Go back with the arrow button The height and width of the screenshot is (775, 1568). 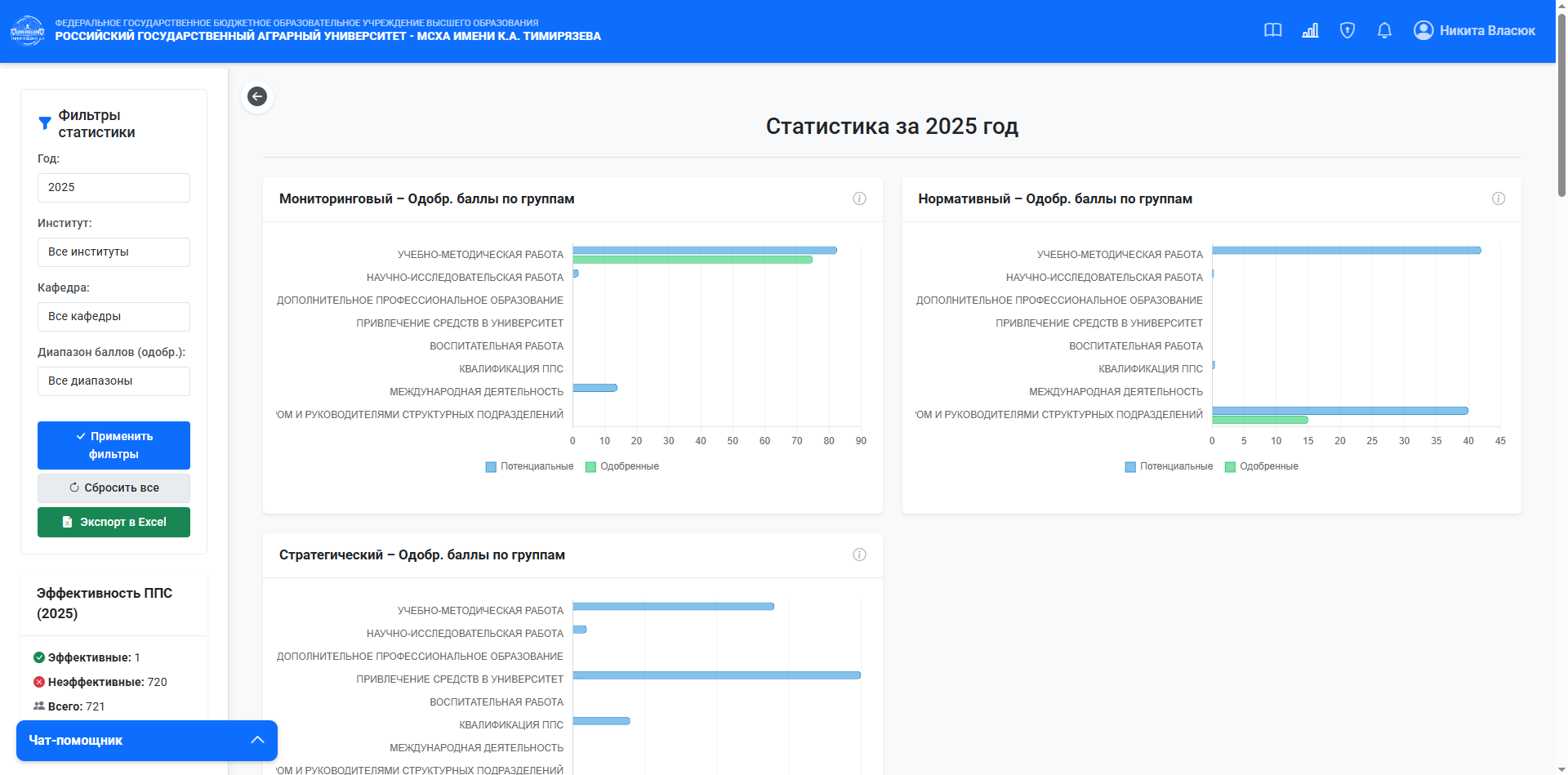[x=257, y=96]
